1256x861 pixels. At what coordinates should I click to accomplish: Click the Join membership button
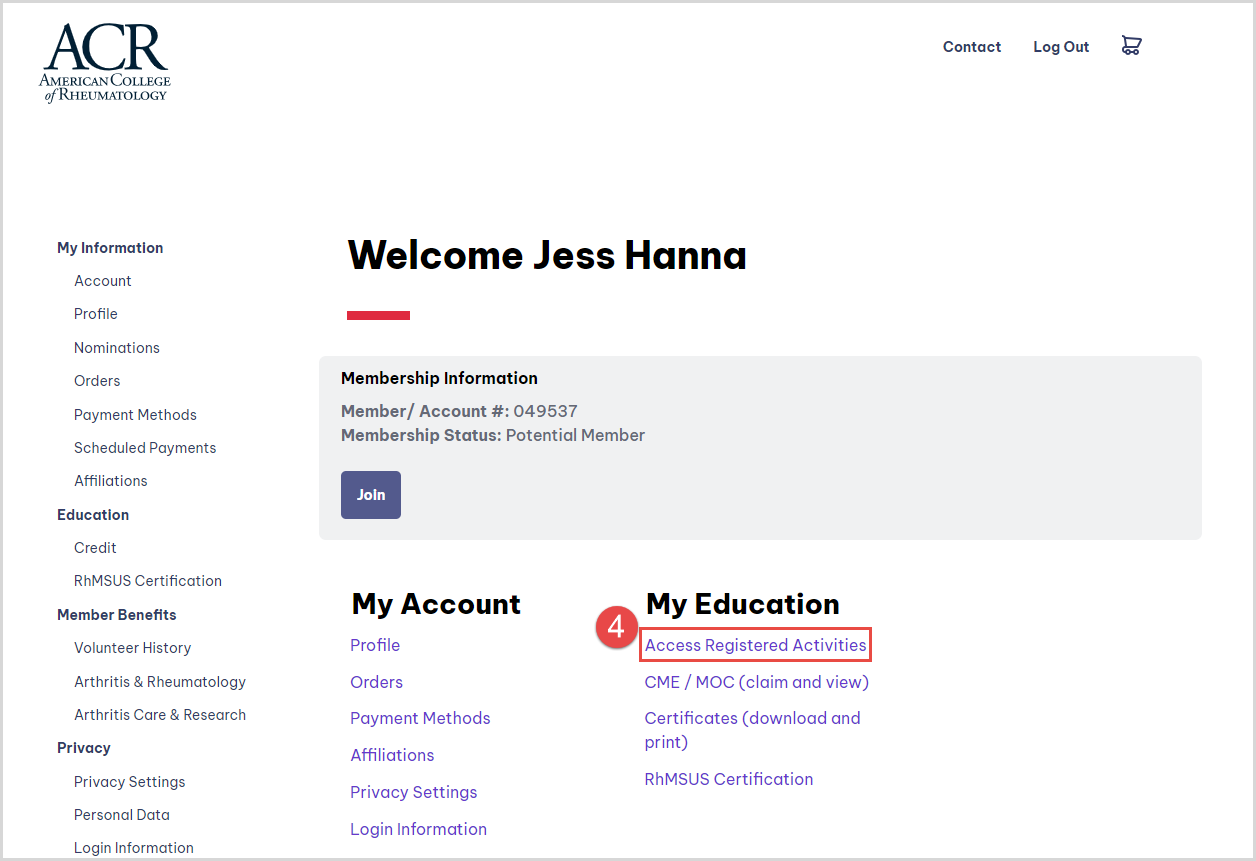[371, 495]
